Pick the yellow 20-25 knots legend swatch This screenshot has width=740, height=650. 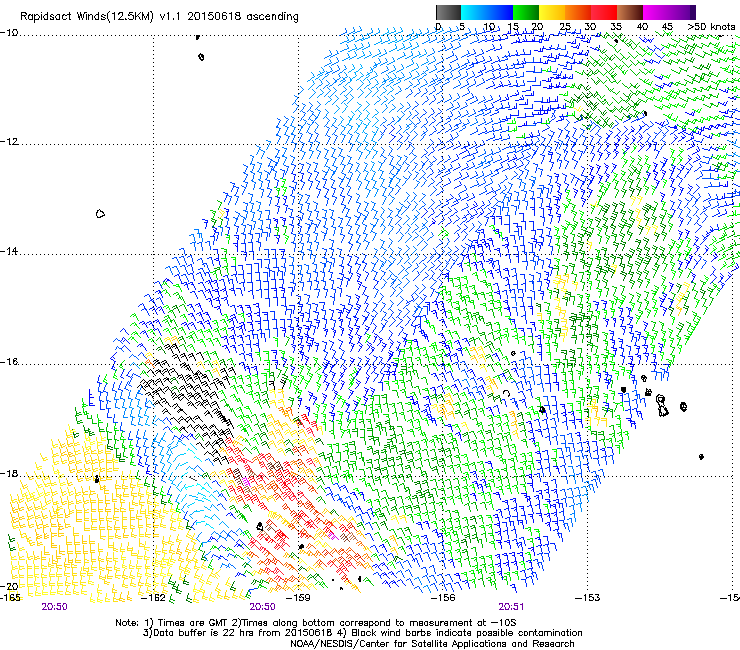552,12
